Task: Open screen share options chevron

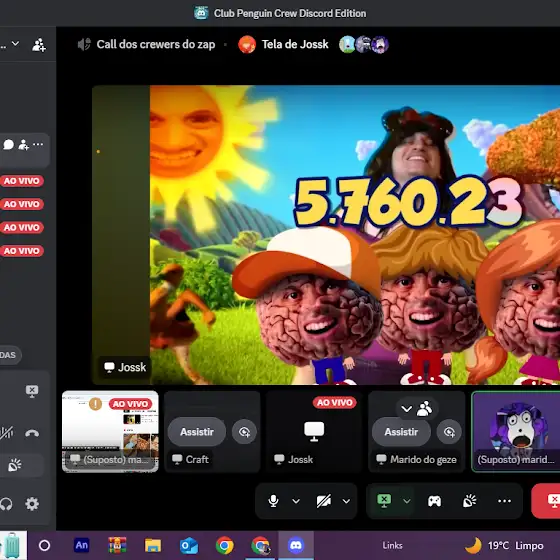Action: point(406,501)
